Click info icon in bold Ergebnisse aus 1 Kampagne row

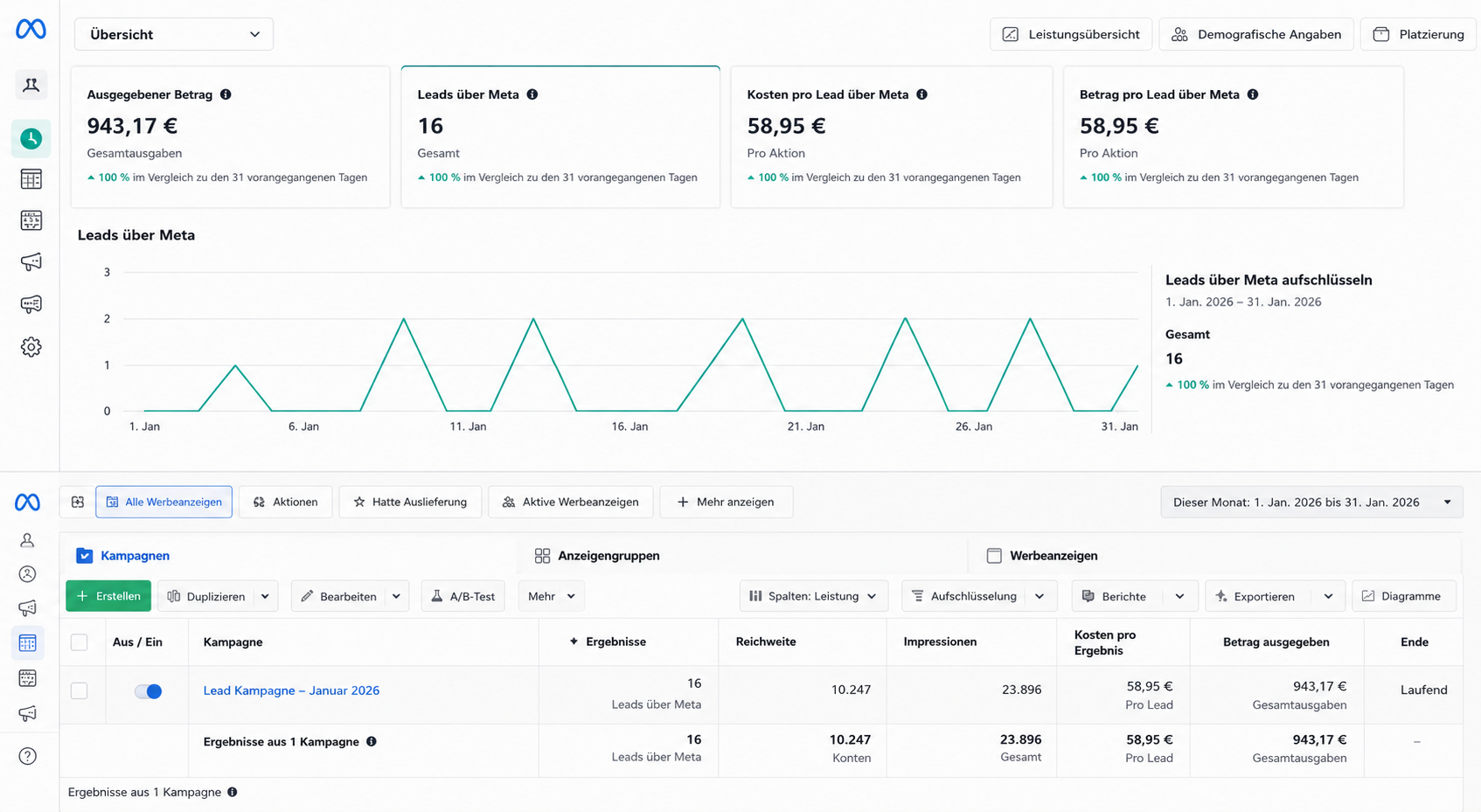[x=372, y=741]
